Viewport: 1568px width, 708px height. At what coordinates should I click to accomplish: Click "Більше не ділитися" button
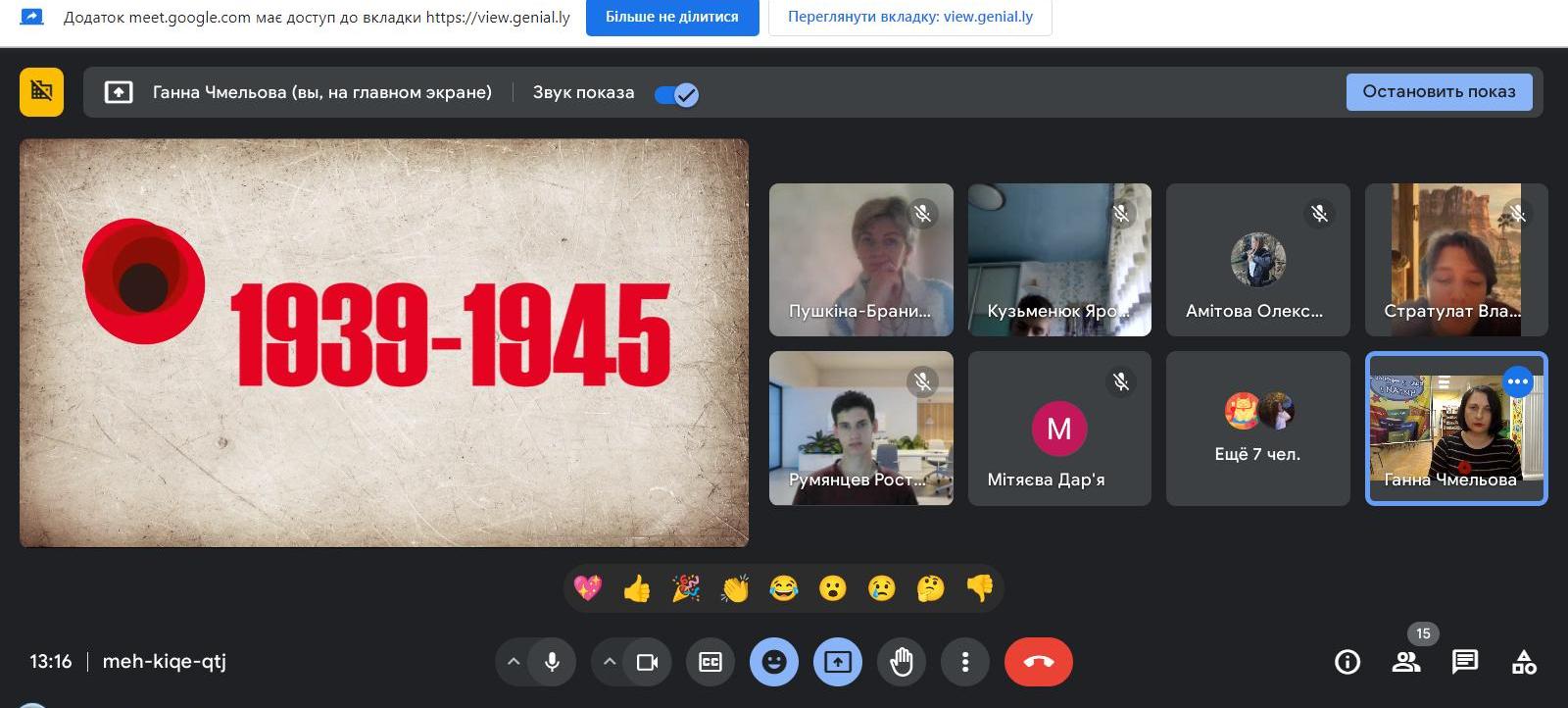[x=672, y=17]
